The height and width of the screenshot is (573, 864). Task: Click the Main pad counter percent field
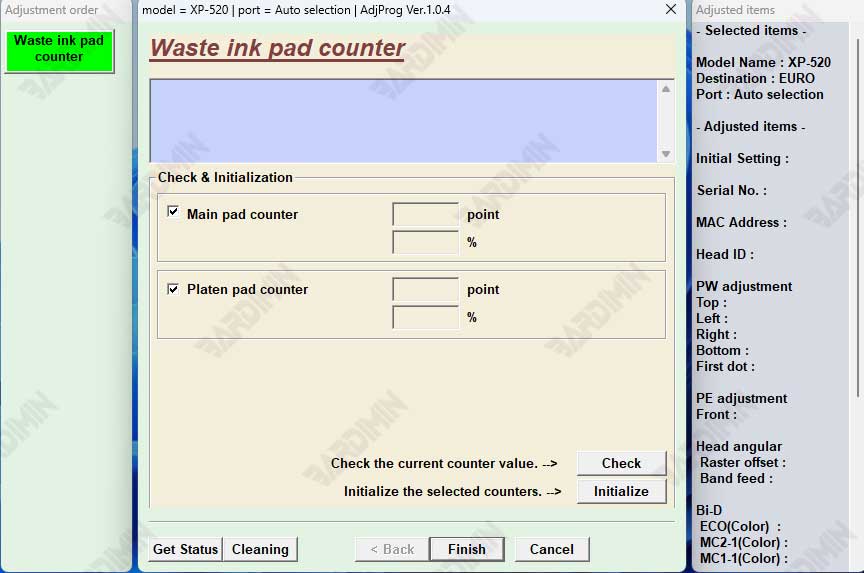tap(425, 242)
